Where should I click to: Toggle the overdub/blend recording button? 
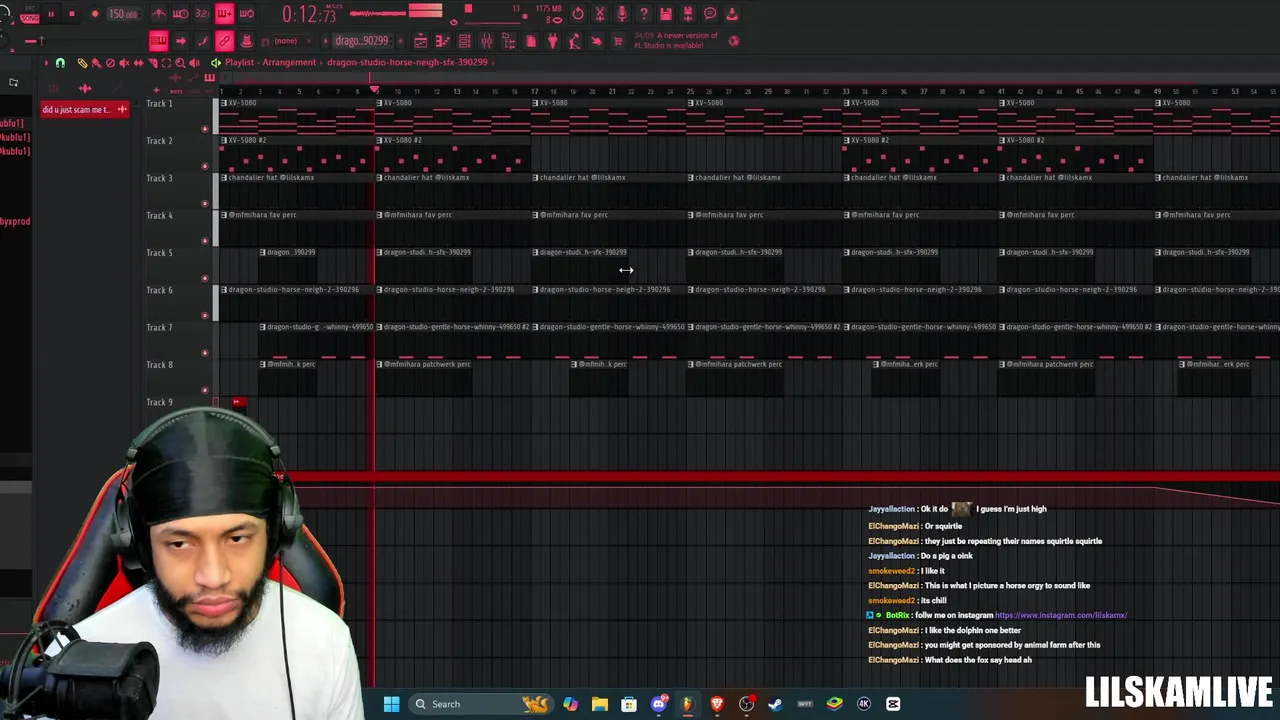pyautogui.click(x=224, y=14)
